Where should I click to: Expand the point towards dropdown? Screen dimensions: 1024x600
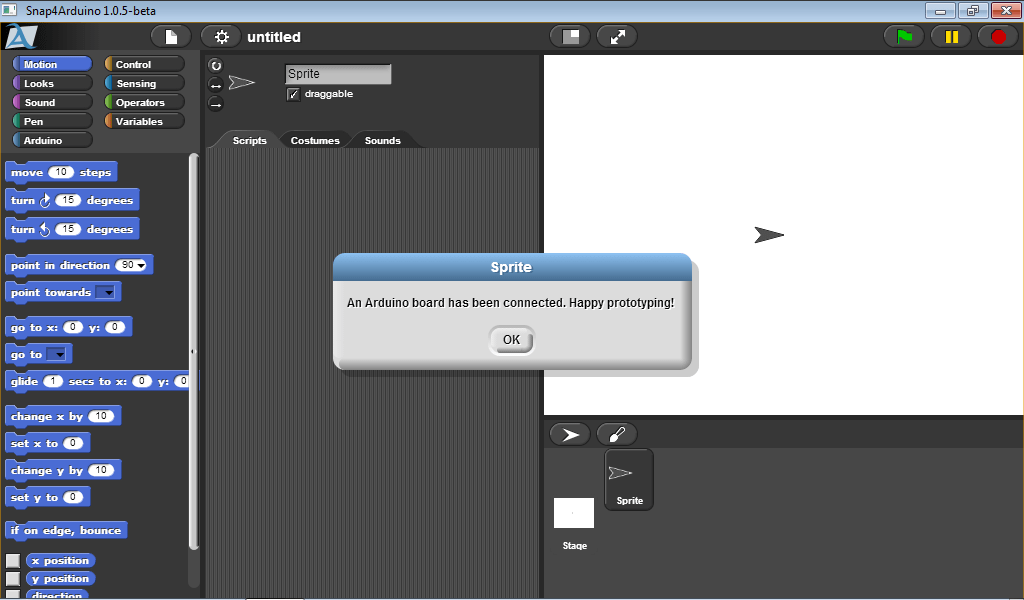[x=106, y=293]
